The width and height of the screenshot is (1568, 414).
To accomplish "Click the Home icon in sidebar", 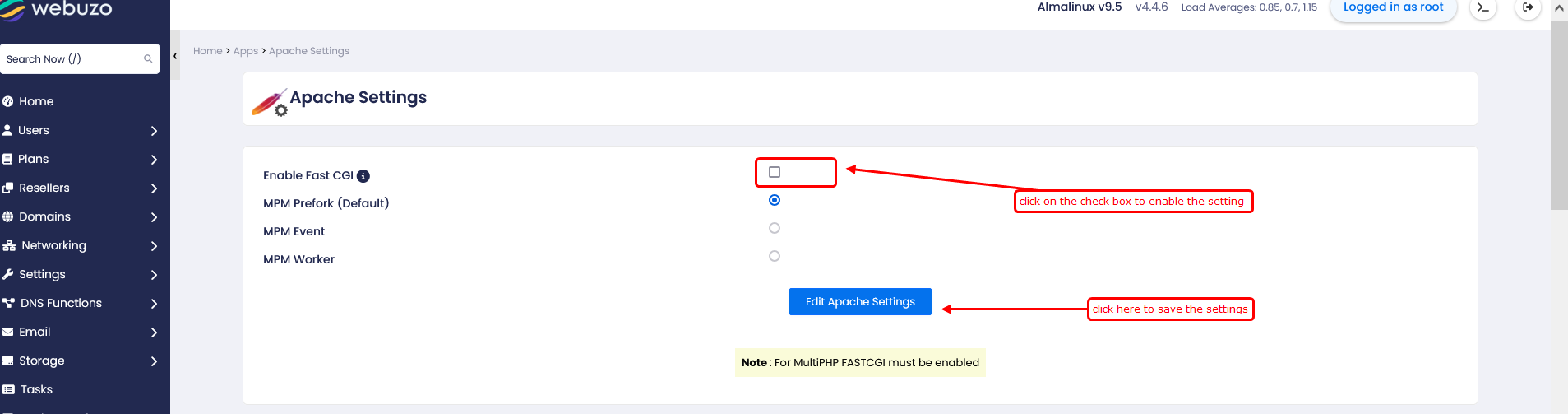I will pyautogui.click(x=8, y=101).
